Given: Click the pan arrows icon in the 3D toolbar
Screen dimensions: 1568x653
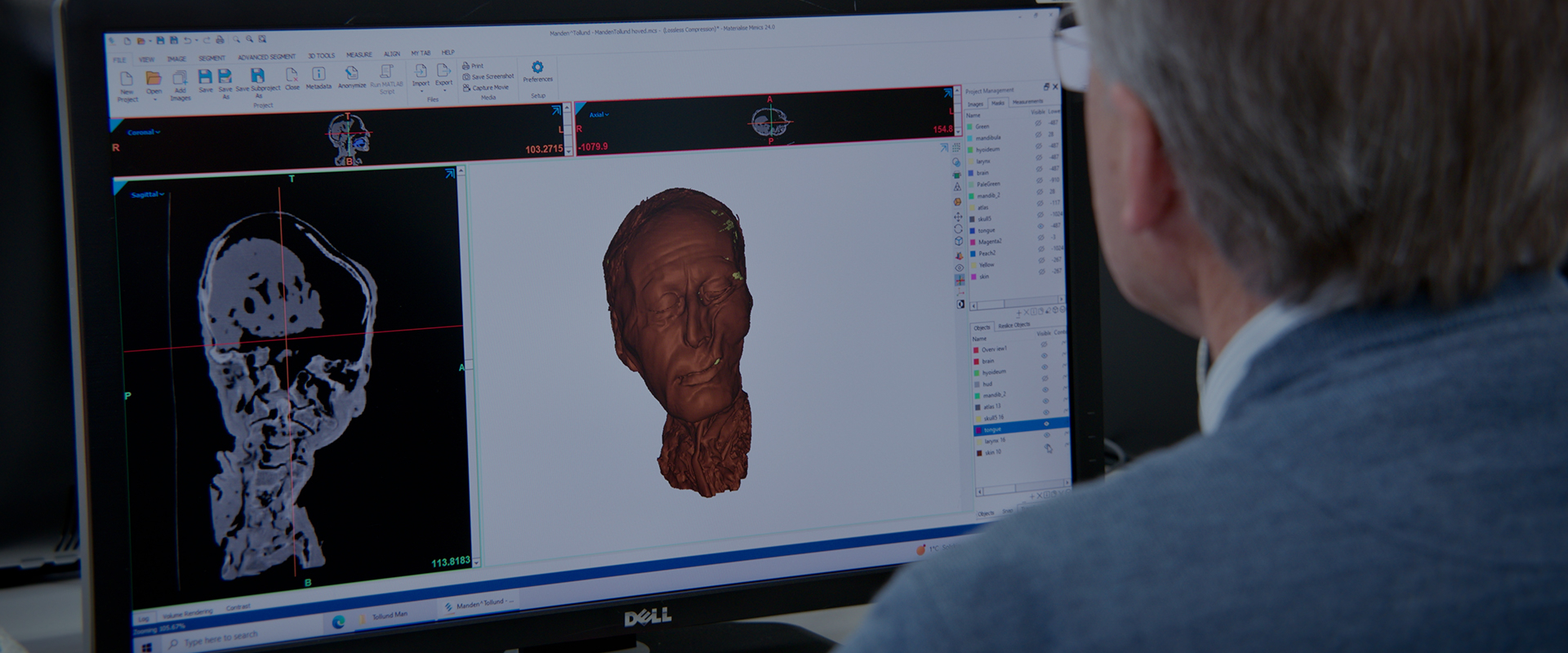Looking at the screenshot, I should click(958, 217).
